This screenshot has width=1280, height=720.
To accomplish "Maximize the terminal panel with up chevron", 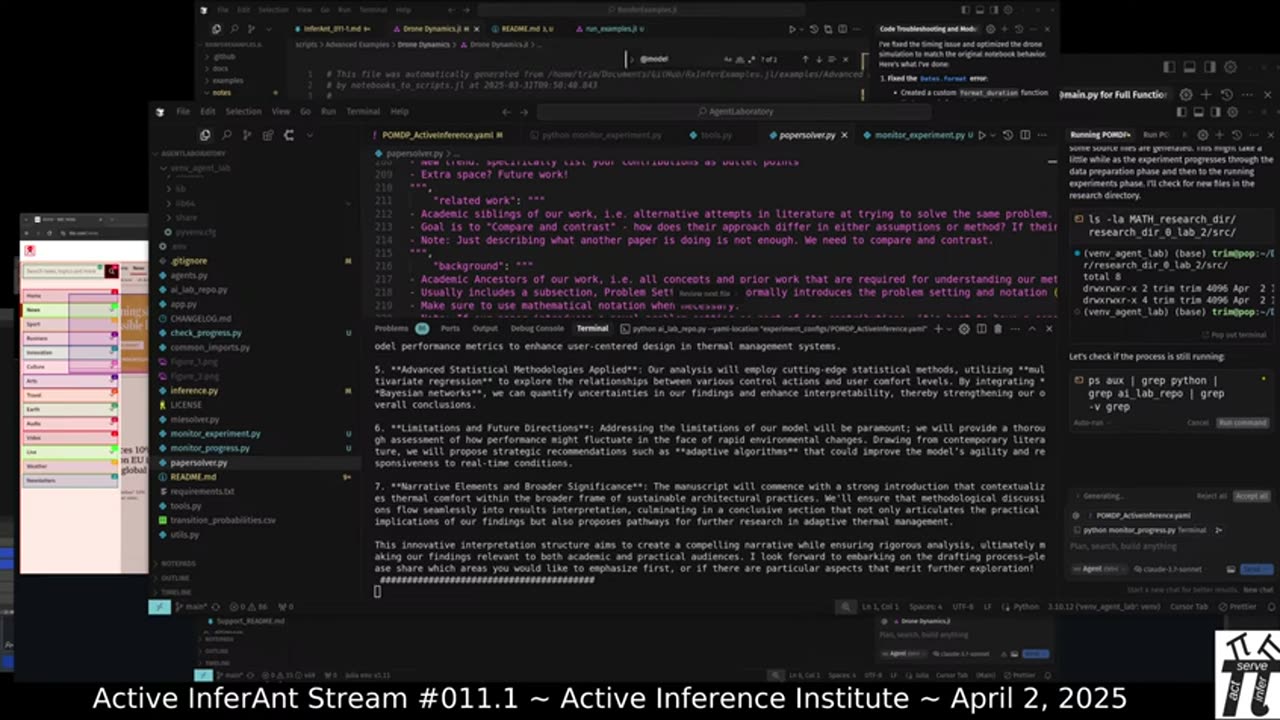I will [x=1032, y=329].
